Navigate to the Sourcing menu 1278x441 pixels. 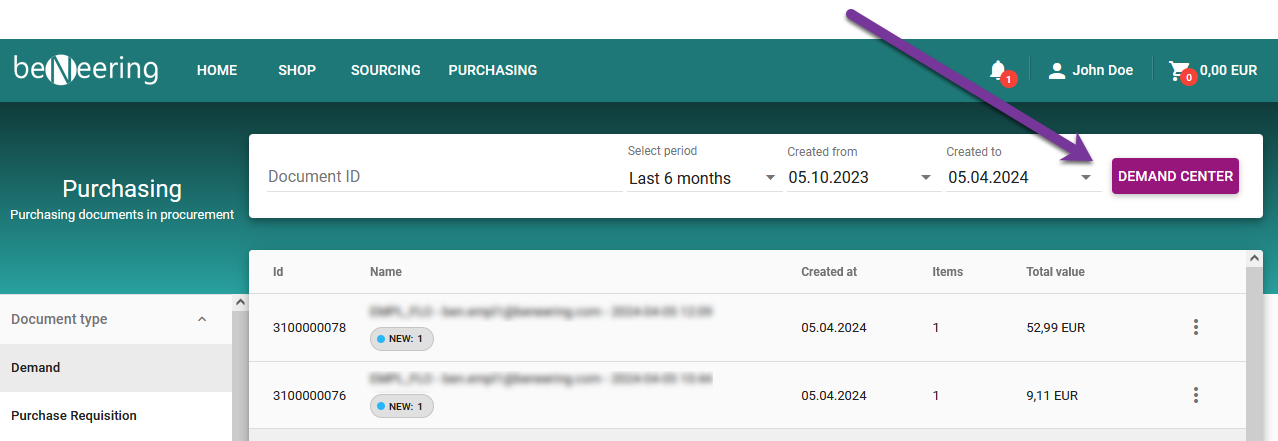click(x=385, y=71)
